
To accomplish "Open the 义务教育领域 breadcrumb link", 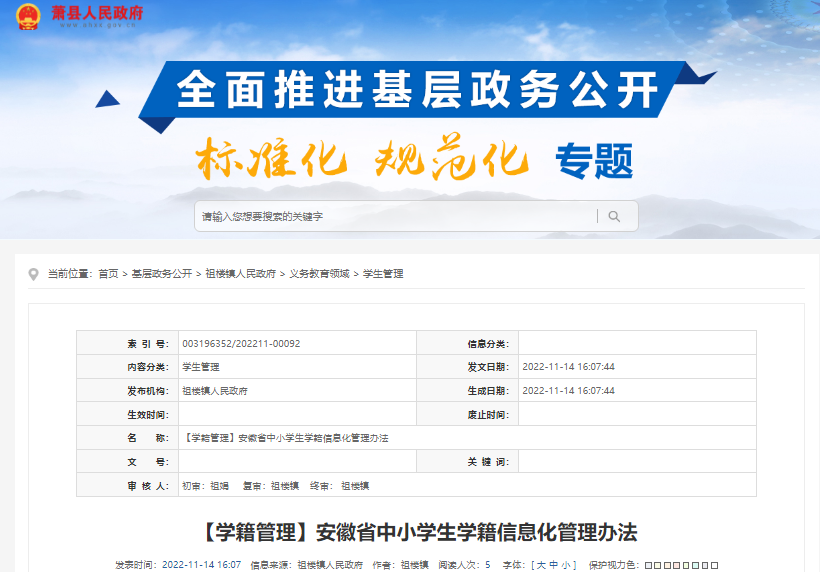I will pyautogui.click(x=320, y=274).
